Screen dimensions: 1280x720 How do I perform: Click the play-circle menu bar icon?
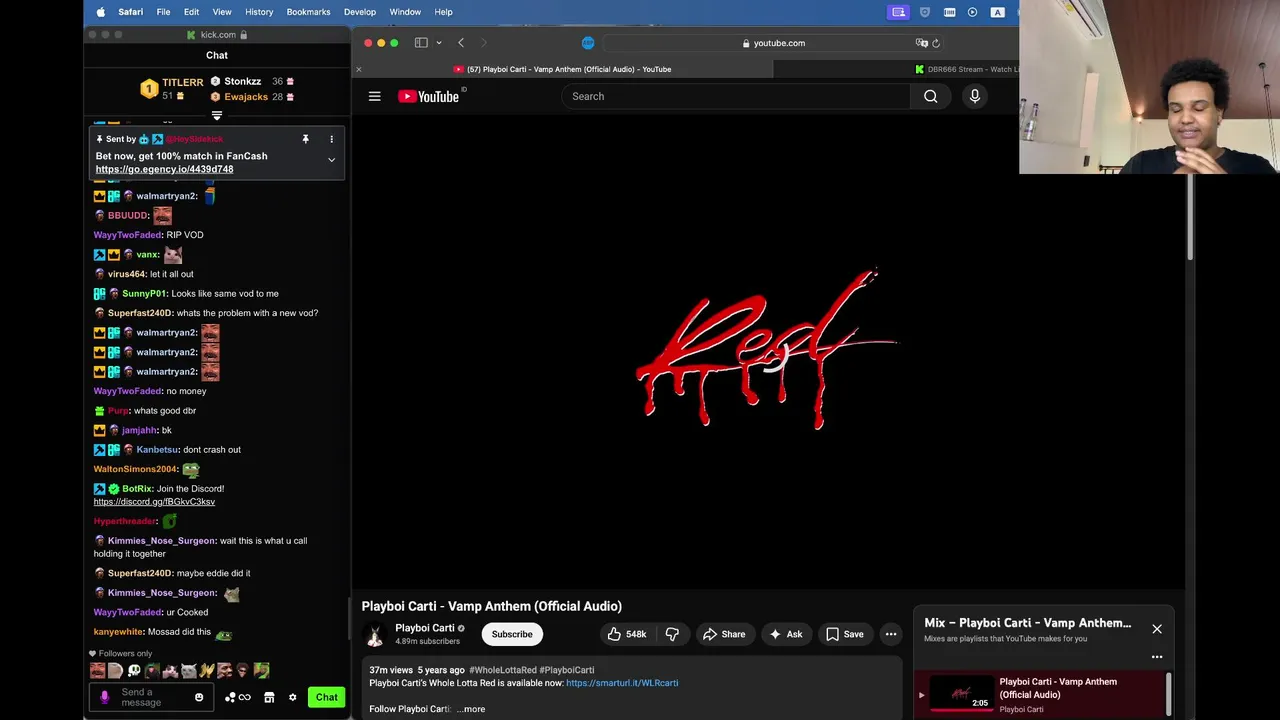click(972, 12)
